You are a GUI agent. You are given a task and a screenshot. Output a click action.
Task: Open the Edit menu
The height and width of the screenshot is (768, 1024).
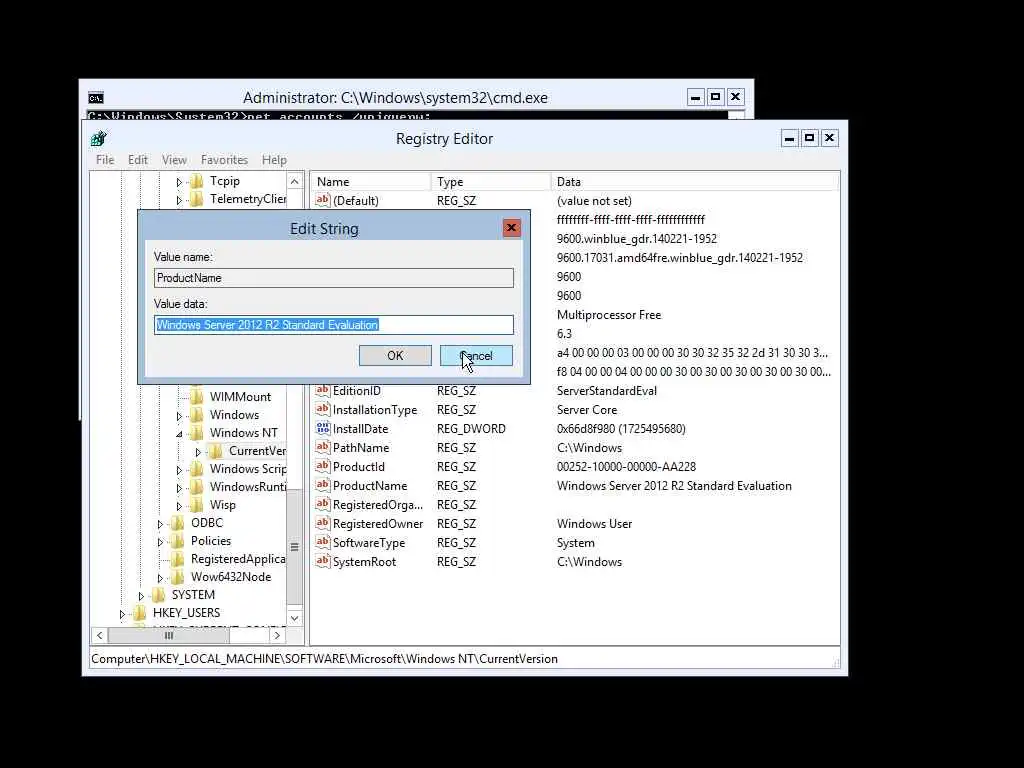(138, 159)
